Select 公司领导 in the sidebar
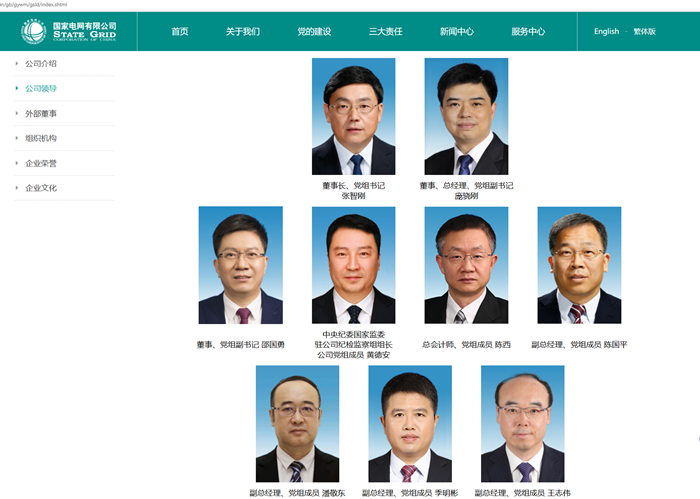 click(x=41, y=88)
